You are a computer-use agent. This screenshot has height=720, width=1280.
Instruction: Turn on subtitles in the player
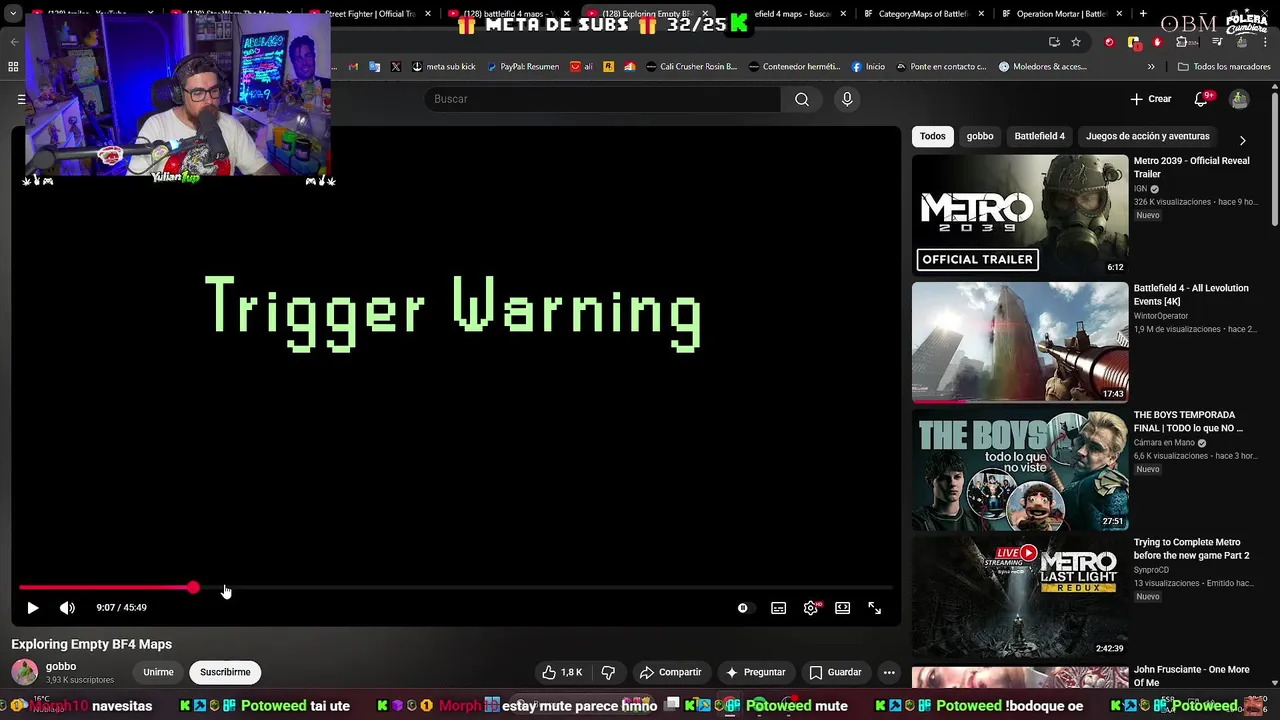[x=778, y=608]
